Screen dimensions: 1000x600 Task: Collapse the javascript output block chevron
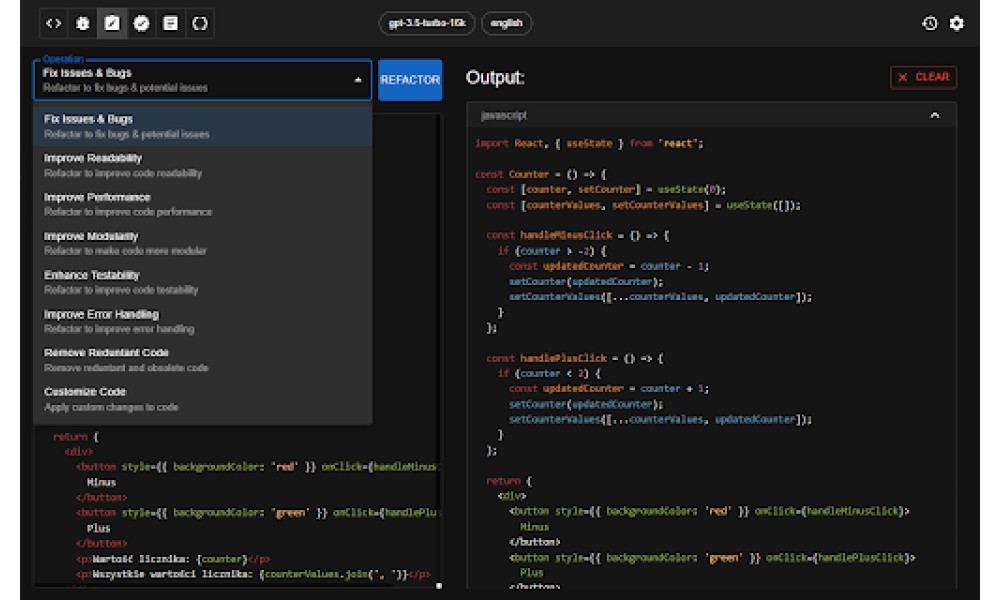934,115
